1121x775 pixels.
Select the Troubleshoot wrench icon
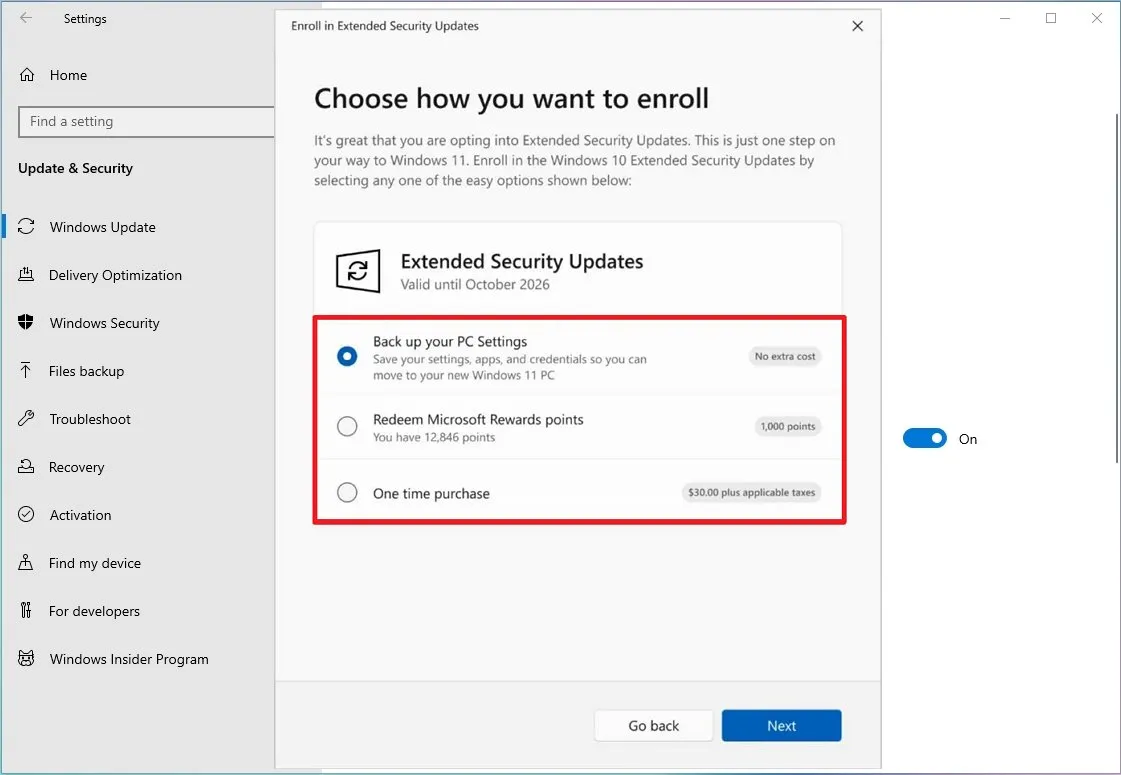pyautogui.click(x=28, y=419)
